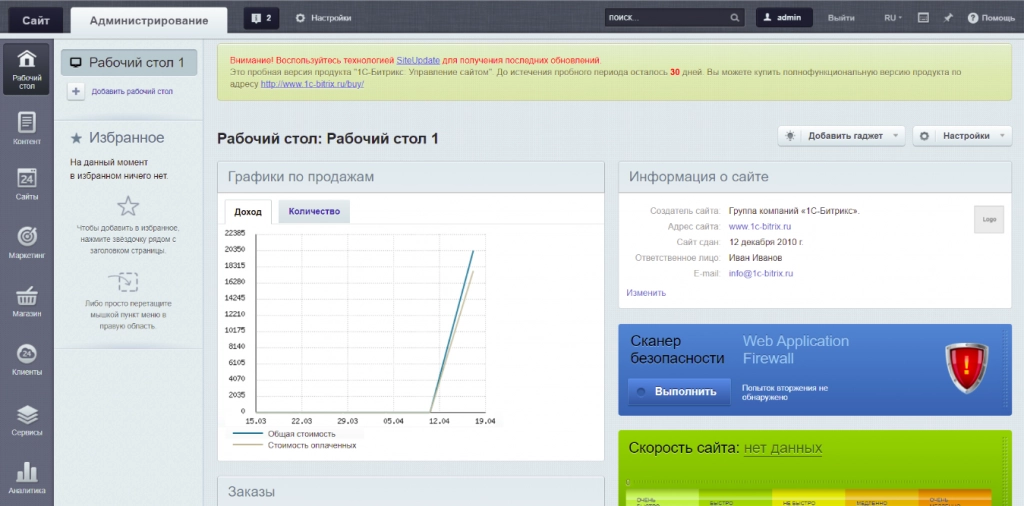Open the Сервисы sidebar section
Viewport: 1024px width, 506px height.
tap(27, 420)
